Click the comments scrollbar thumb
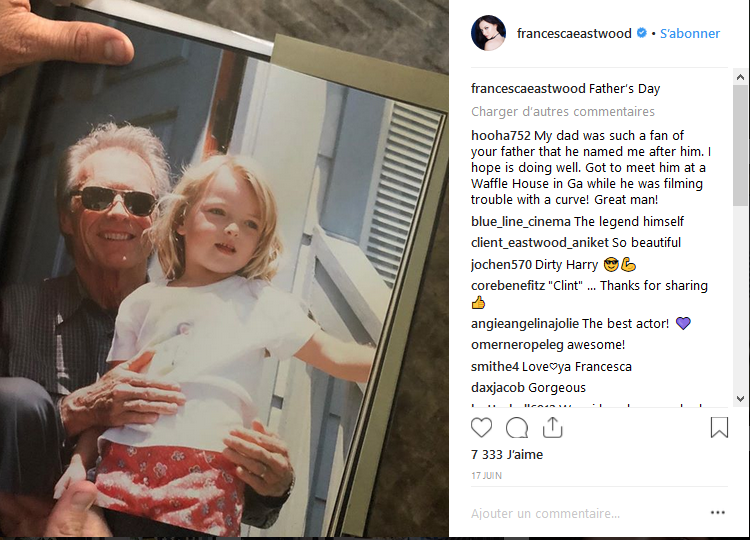This screenshot has height=540, width=750. click(740, 145)
